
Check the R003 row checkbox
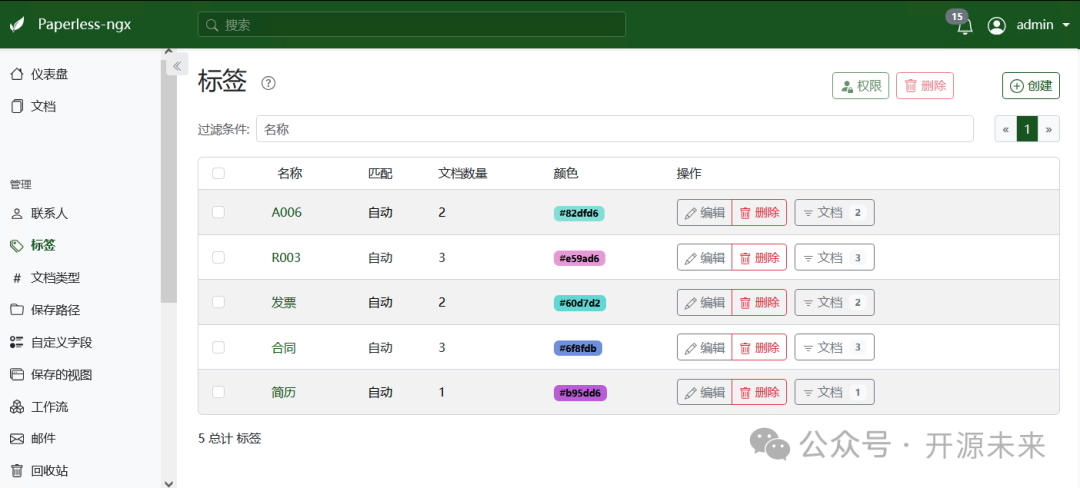(218, 257)
